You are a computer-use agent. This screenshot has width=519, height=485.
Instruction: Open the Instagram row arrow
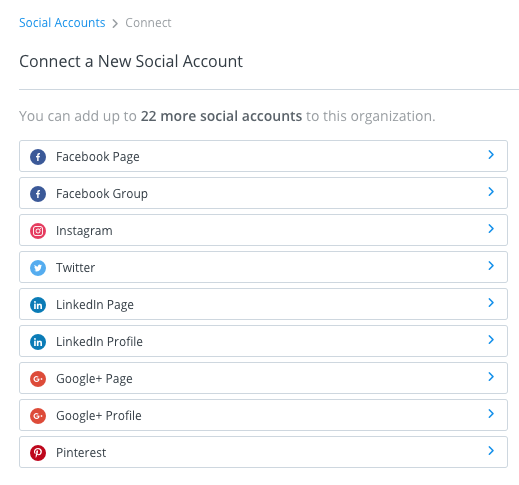point(491,229)
